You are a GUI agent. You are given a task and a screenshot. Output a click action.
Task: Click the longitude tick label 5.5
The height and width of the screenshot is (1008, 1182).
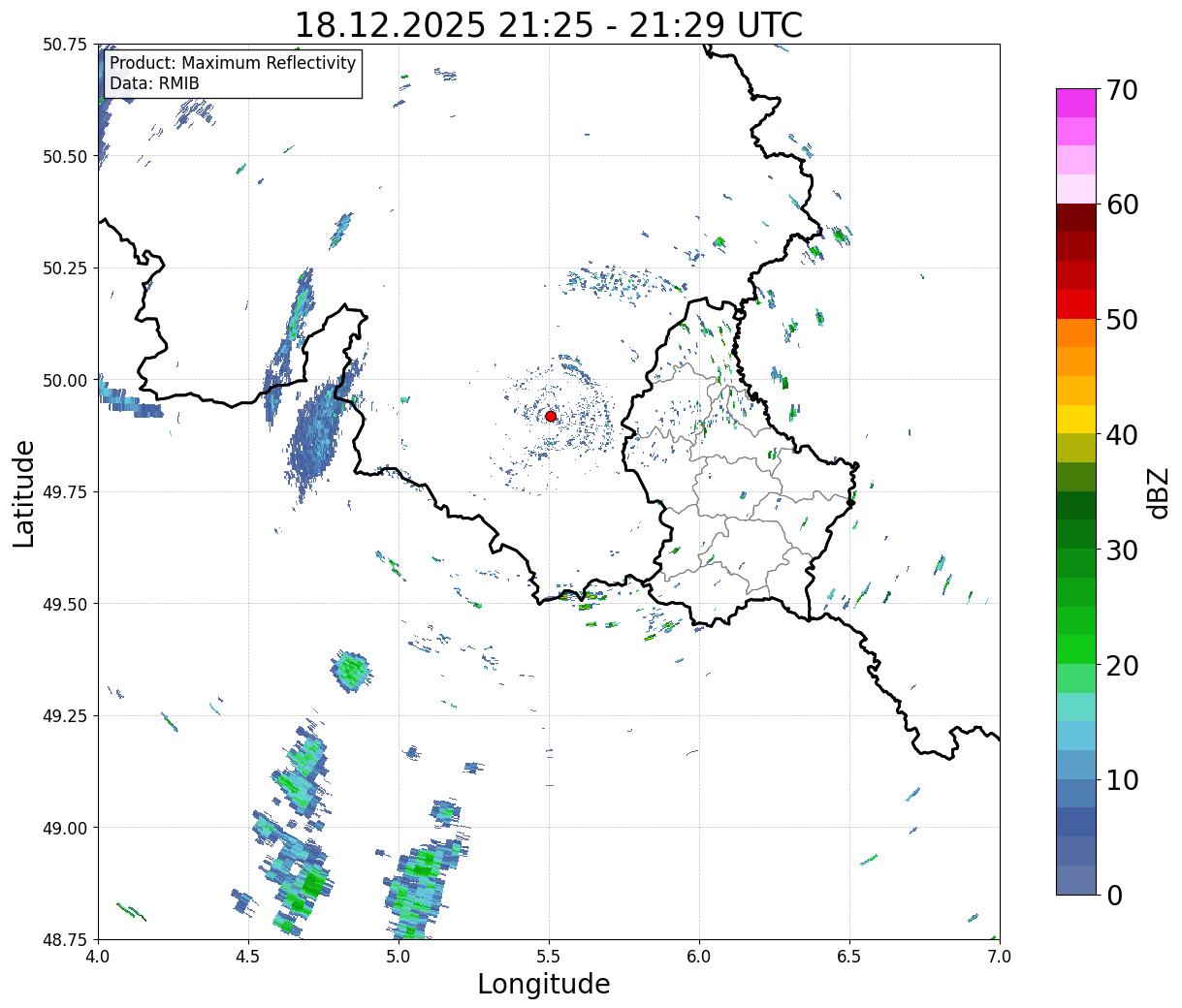549,956
